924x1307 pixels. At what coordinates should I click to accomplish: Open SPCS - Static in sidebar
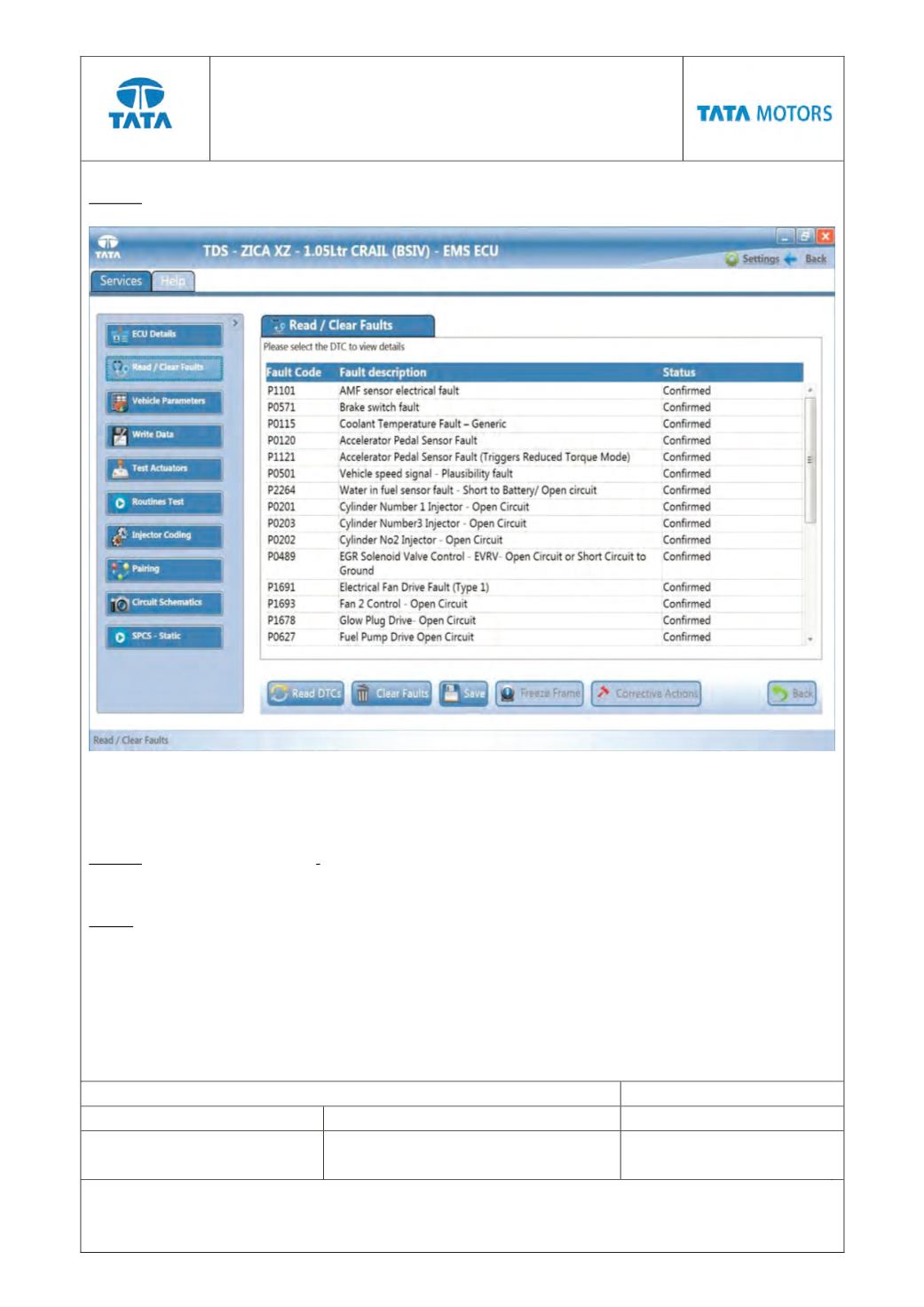(x=163, y=637)
